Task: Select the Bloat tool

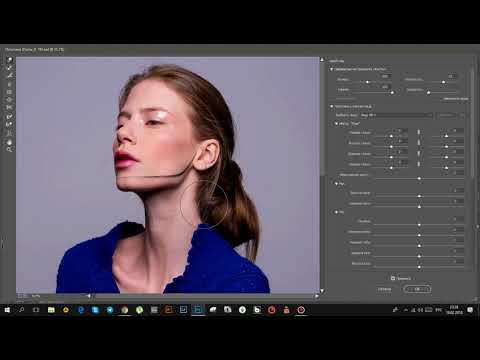Action: coord(9,100)
